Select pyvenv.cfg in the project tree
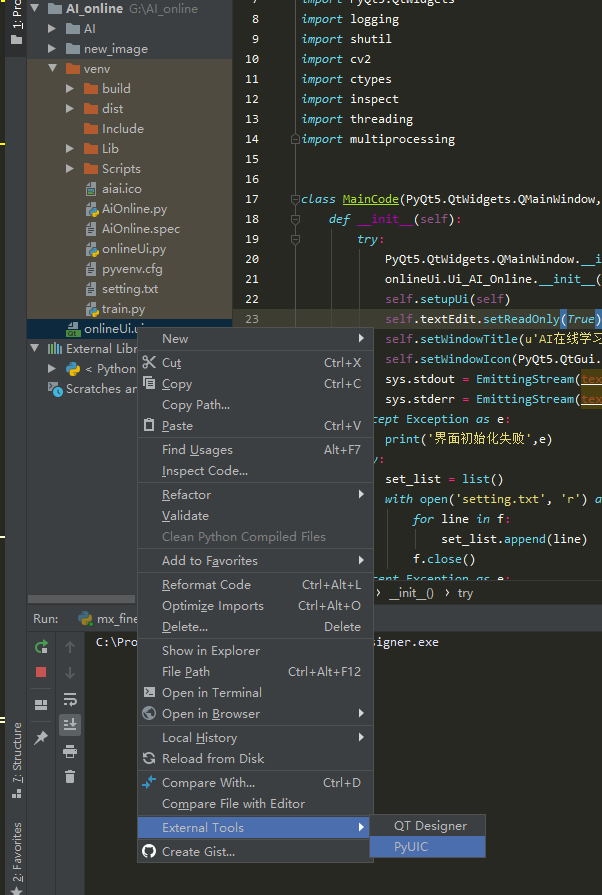This screenshot has width=602, height=895. (x=130, y=269)
